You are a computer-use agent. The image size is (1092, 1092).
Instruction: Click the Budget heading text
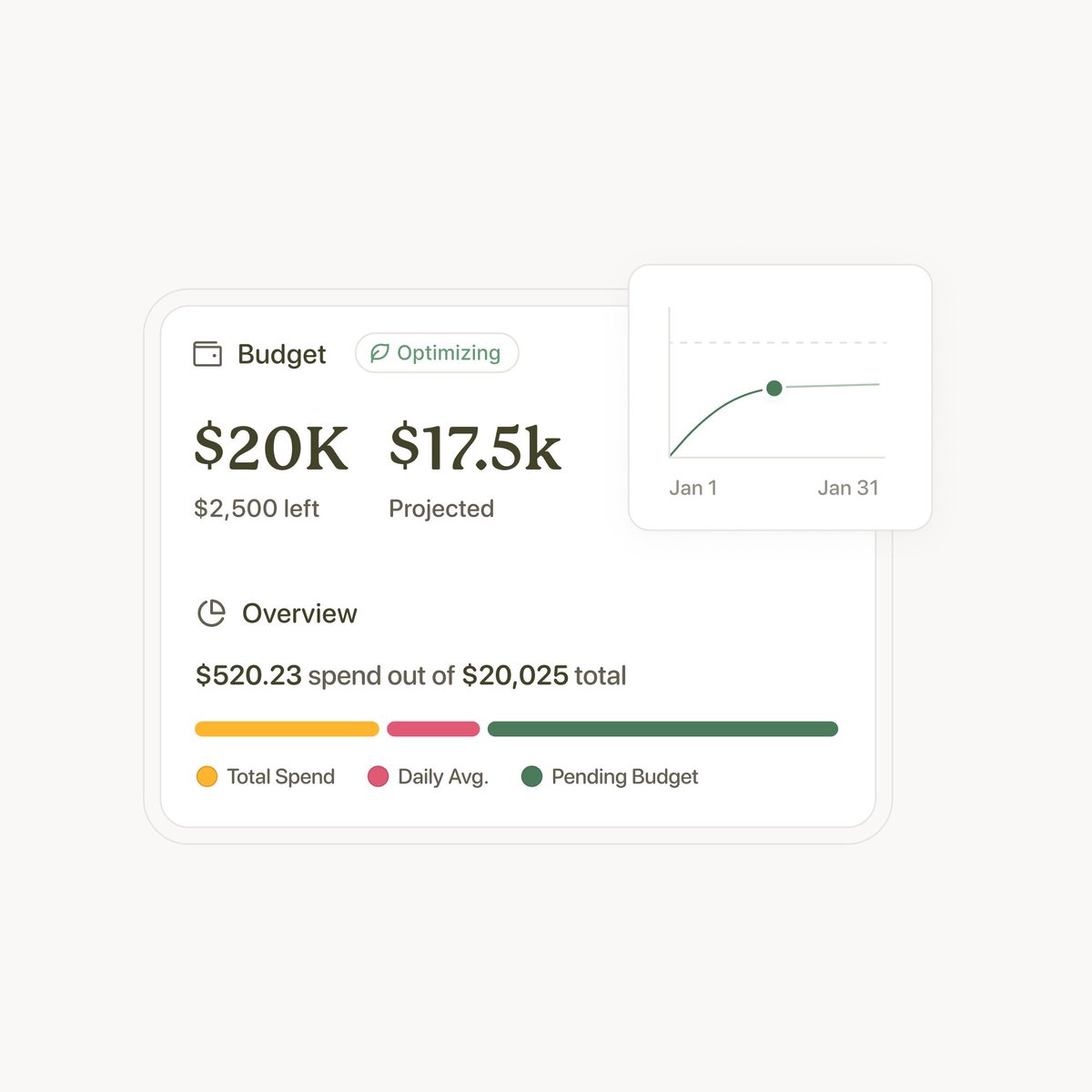pyautogui.click(x=281, y=354)
